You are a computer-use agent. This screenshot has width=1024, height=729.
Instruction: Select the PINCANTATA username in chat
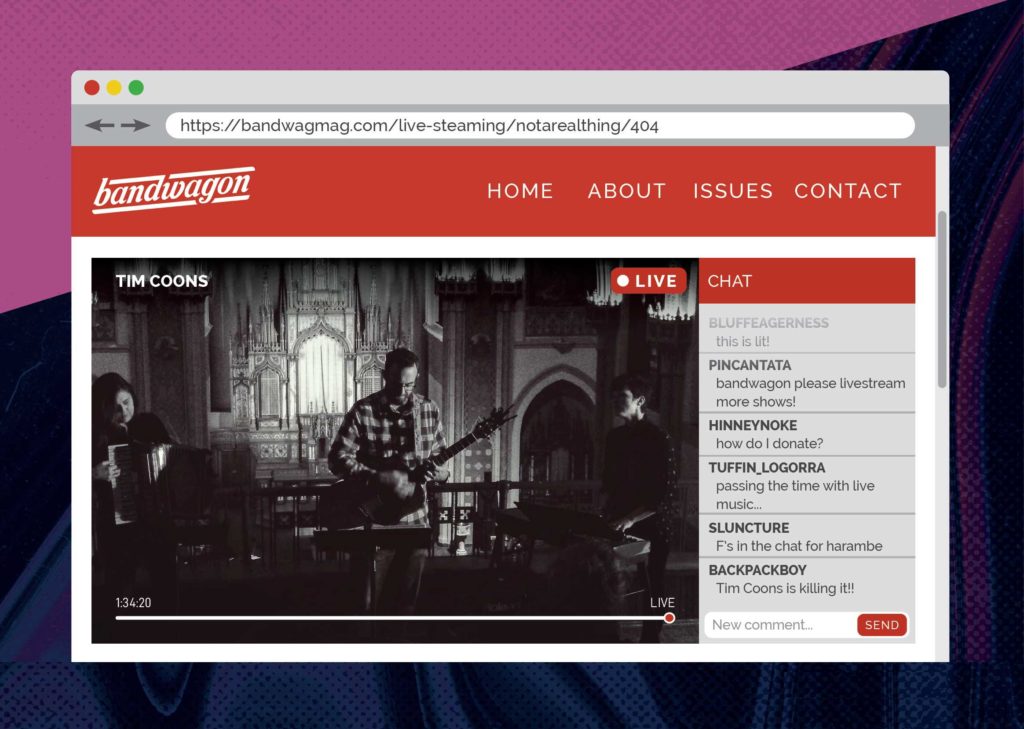[750, 365]
